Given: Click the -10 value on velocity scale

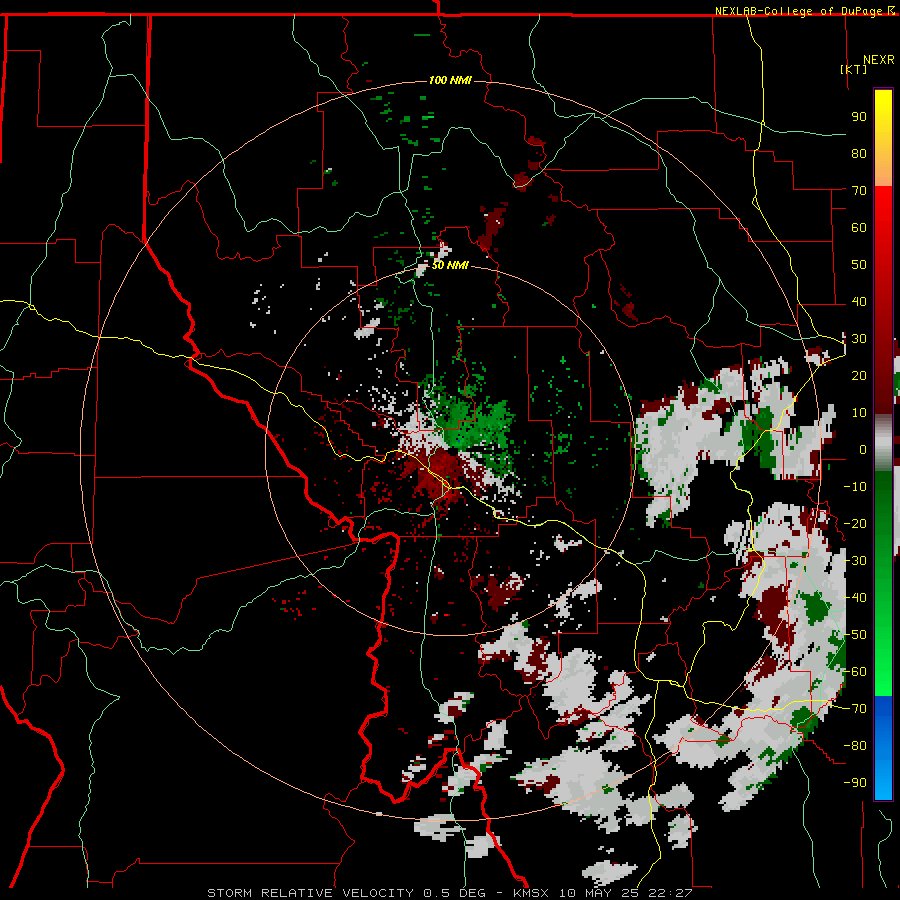Looking at the screenshot, I should [x=855, y=487].
